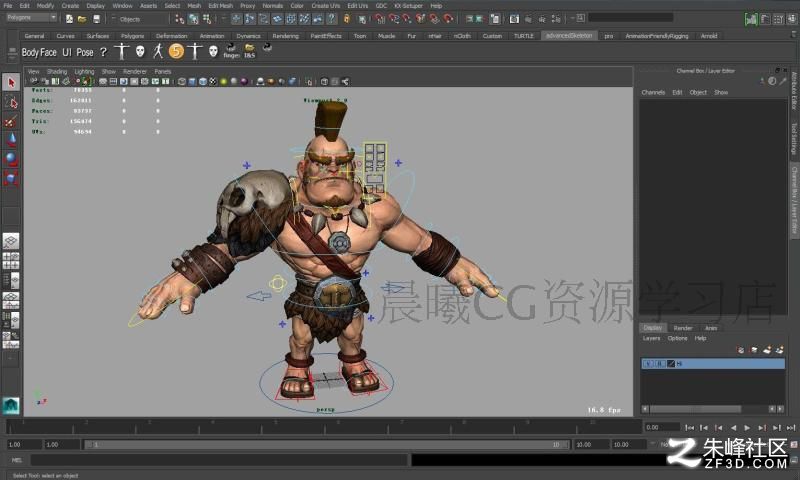Open the viewport Shading menu
This screenshot has width=800, height=480.
pyautogui.click(x=57, y=71)
